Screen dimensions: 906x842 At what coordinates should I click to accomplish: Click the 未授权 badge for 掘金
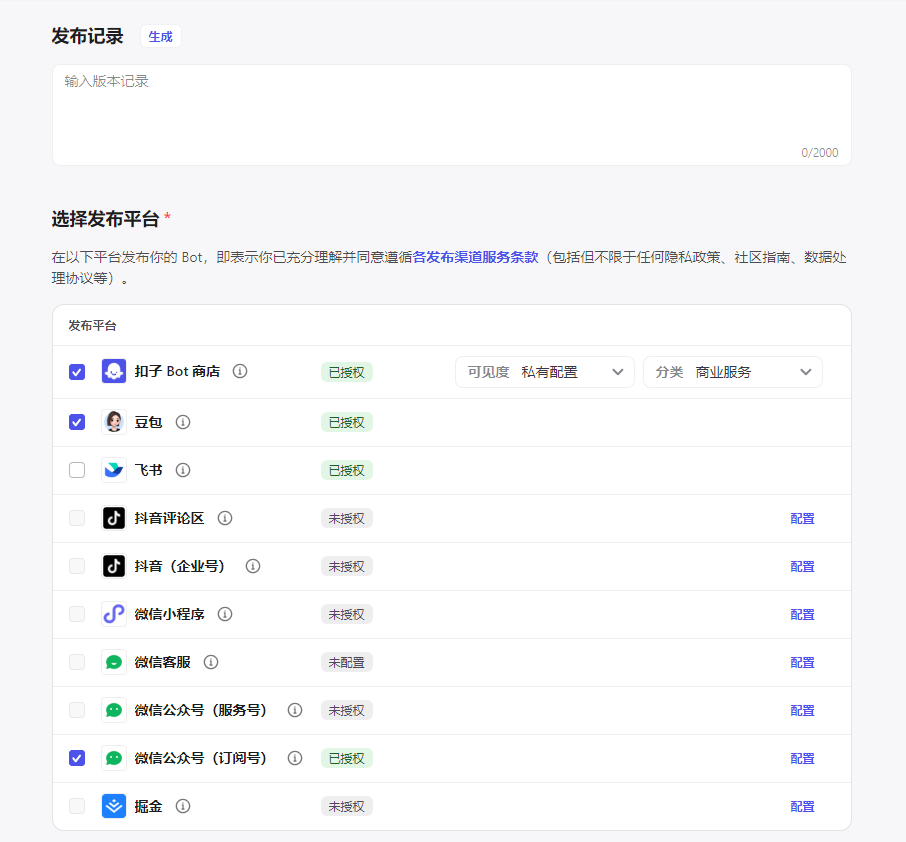[347, 806]
